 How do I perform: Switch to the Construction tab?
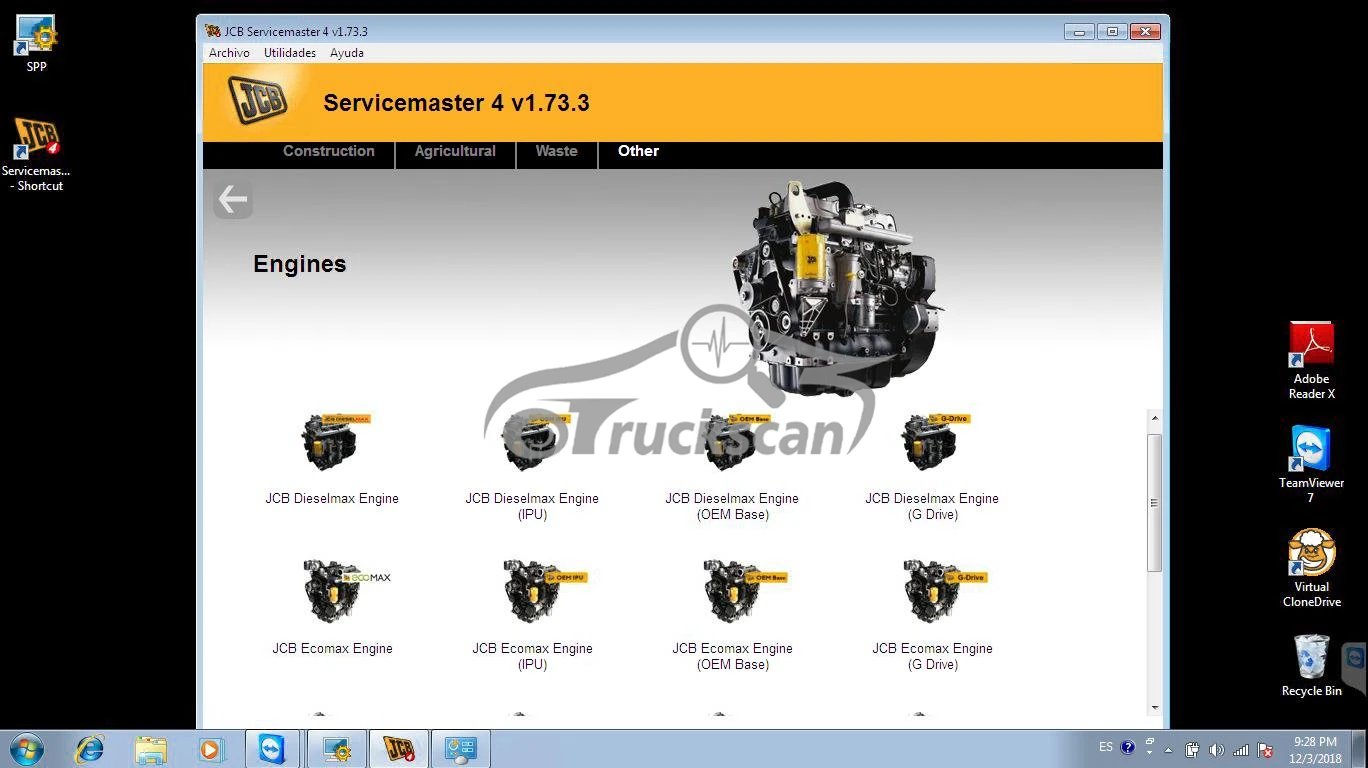(x=329, y=151)
